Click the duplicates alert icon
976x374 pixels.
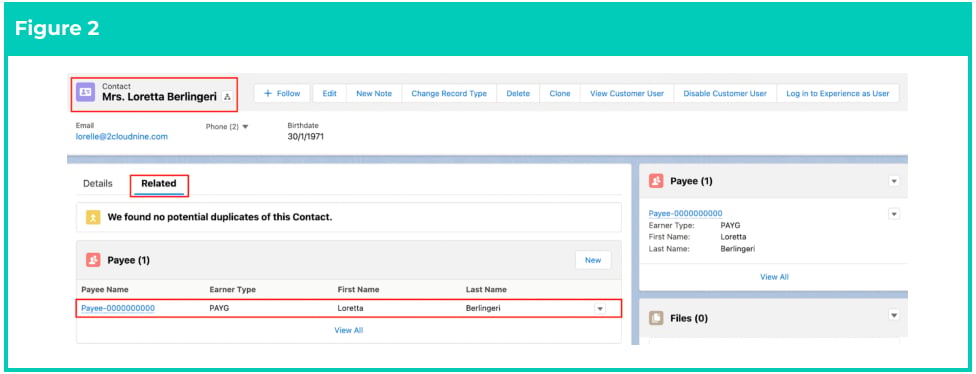point(93,217)
